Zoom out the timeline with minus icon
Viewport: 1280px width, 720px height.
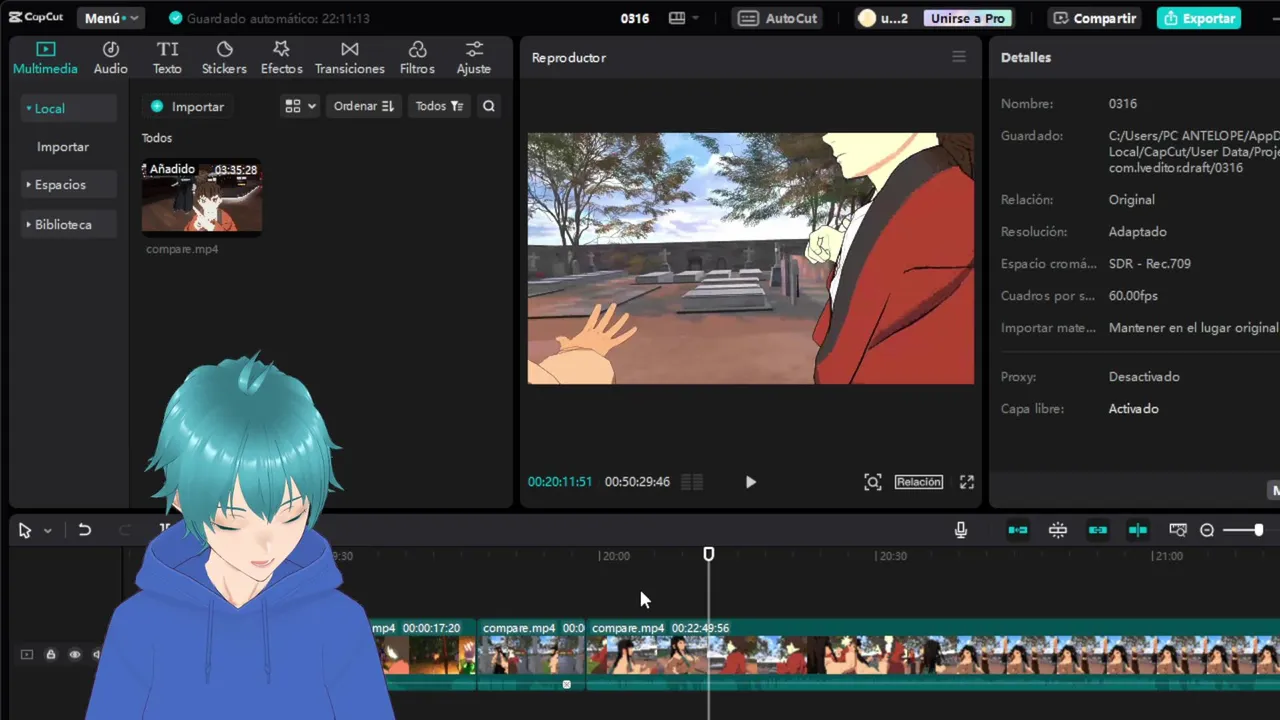pos(1207,530)
